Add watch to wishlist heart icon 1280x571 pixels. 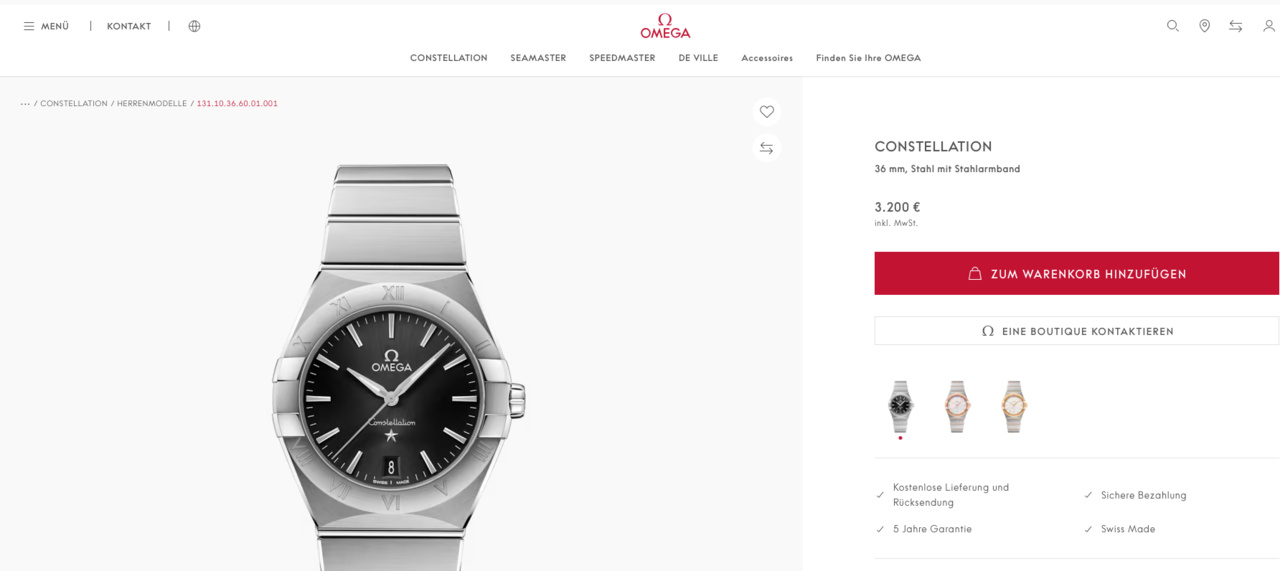click(x=767, y=112)
